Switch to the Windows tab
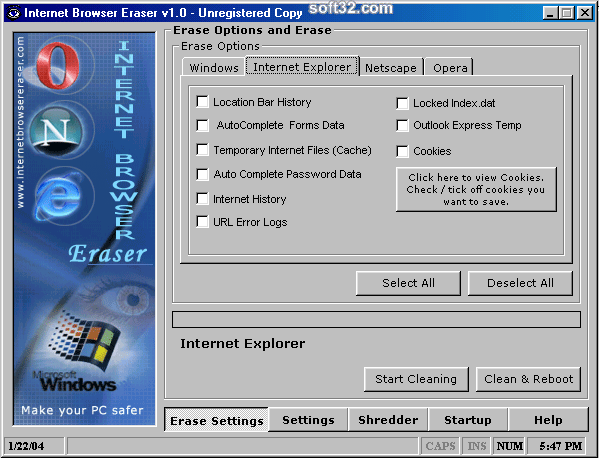 (x=214, y=68)
